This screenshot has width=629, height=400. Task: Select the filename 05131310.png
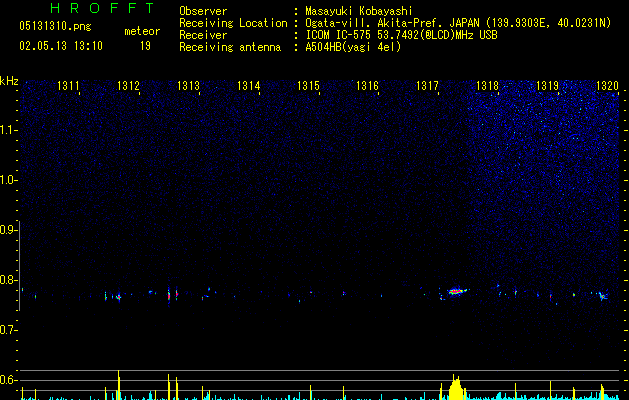(x=55, y=27)
